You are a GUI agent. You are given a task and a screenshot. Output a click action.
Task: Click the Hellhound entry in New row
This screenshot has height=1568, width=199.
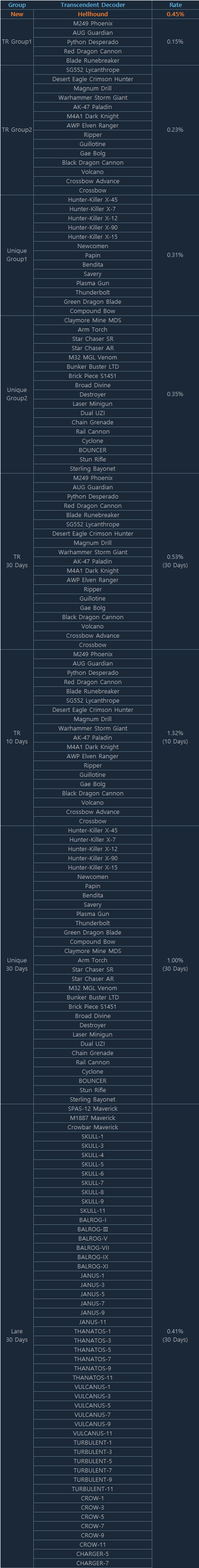pos(93,14)
